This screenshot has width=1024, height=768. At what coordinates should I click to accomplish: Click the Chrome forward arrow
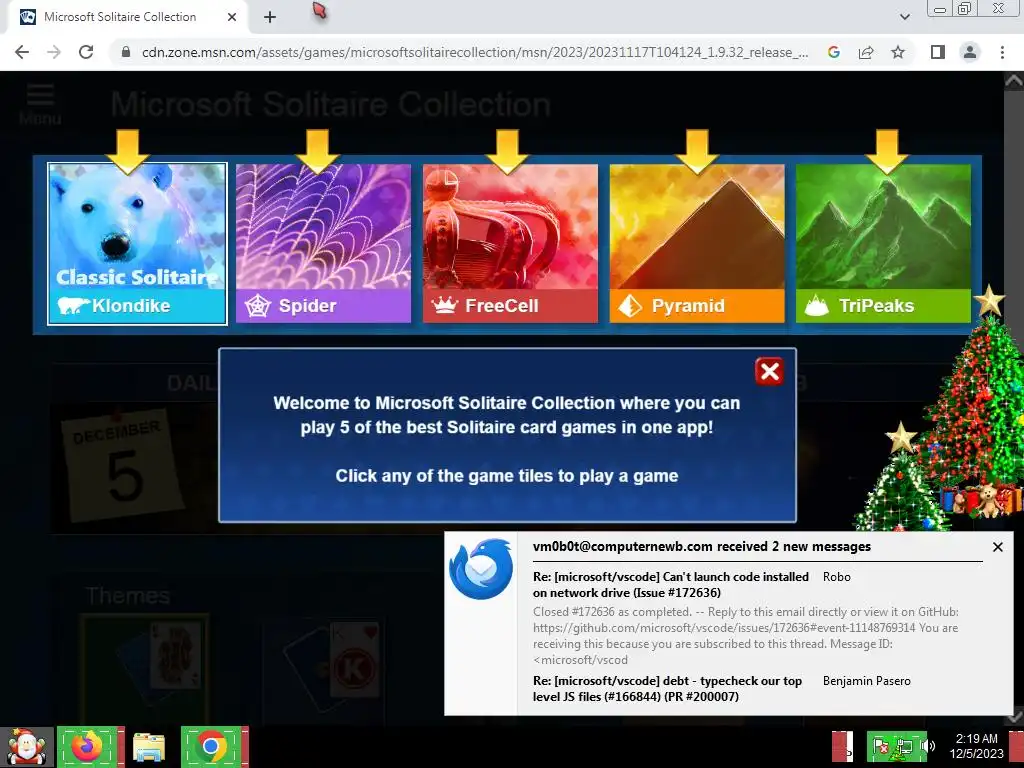(x=54, y=52)
